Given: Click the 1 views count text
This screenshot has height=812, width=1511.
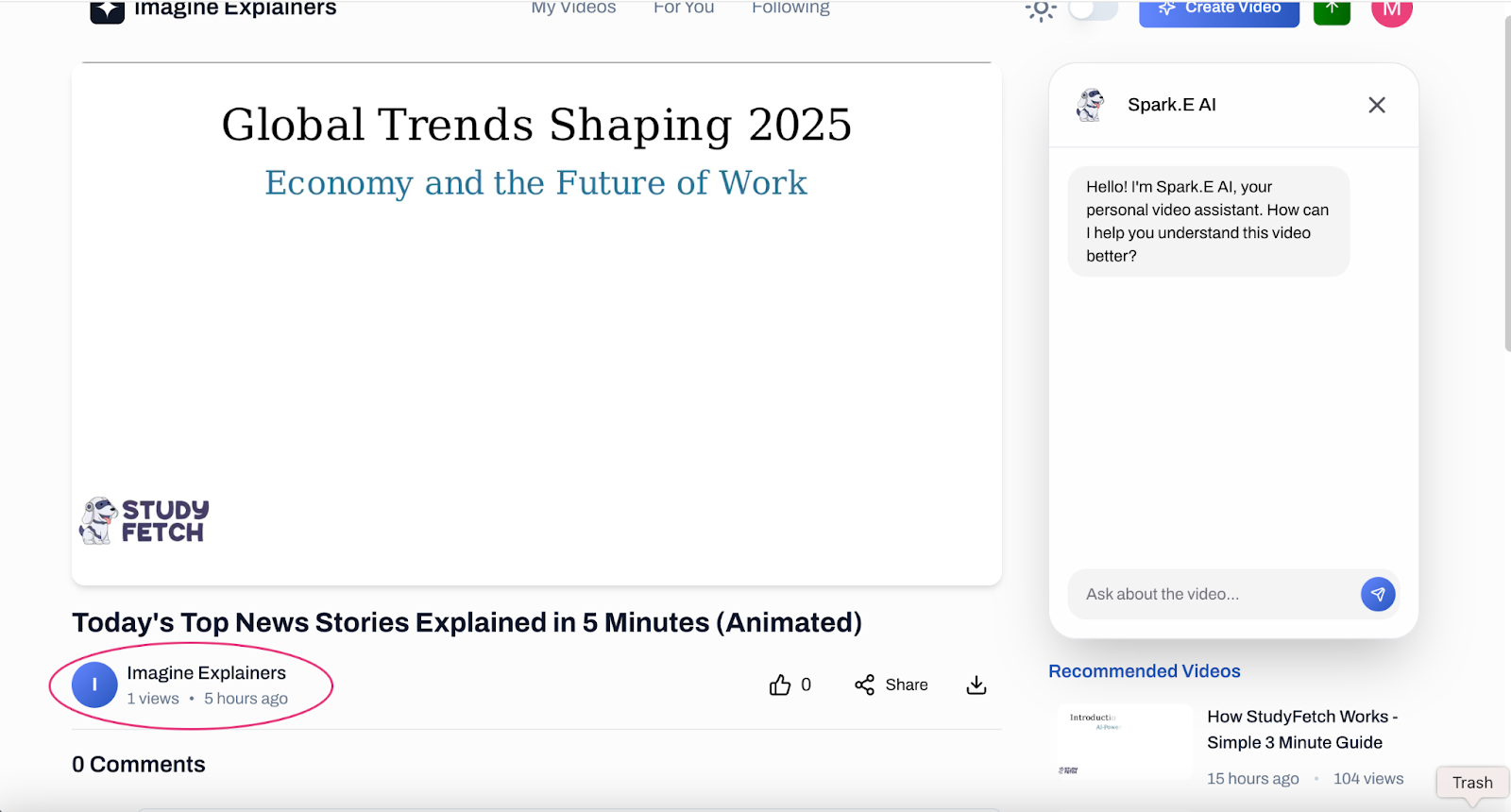Looking at the screenshot, I should 153,699.
